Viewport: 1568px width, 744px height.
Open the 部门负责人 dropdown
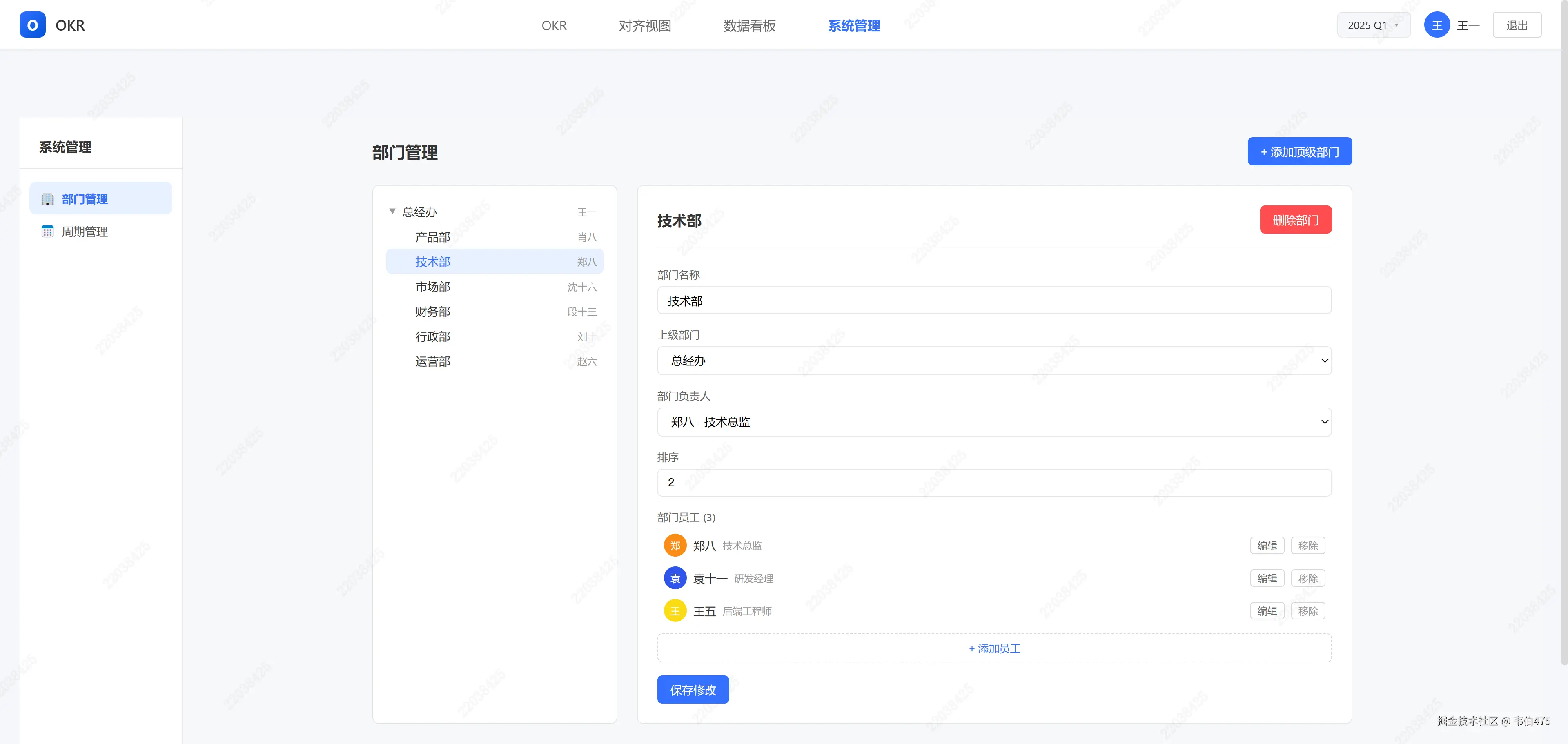coord(993,422)
